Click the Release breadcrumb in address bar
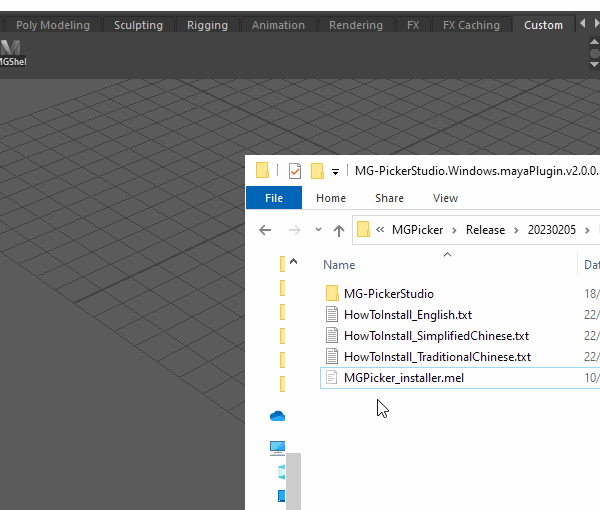 pyautogui.click(x=485, y=230)
